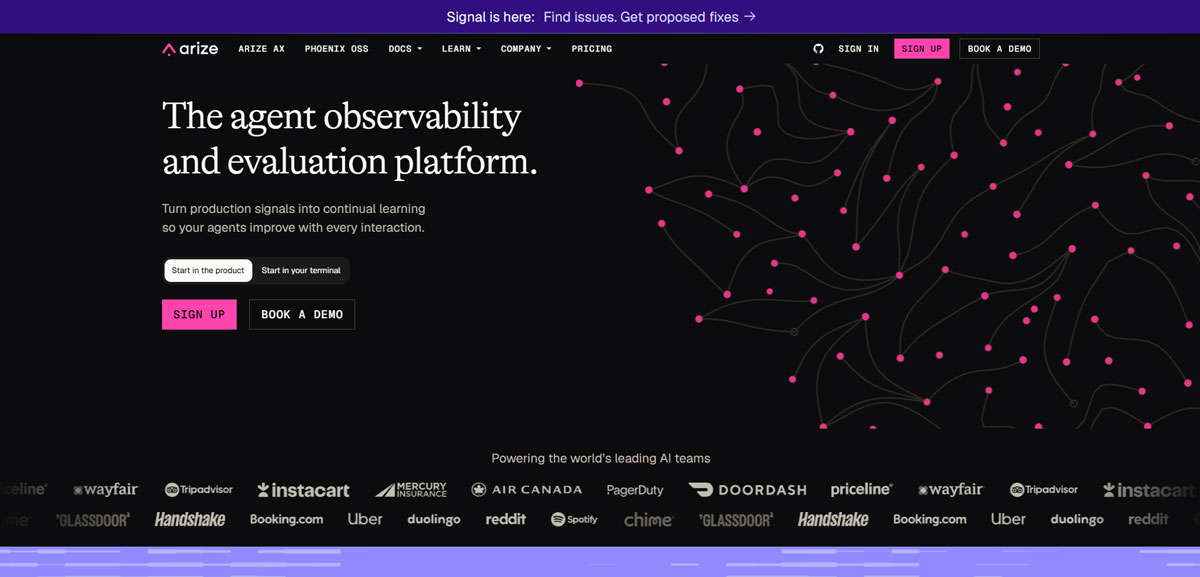The height and width of the screenshot is (577, 1200).
Task: Click the Arize logo
Action: point(190,48)
